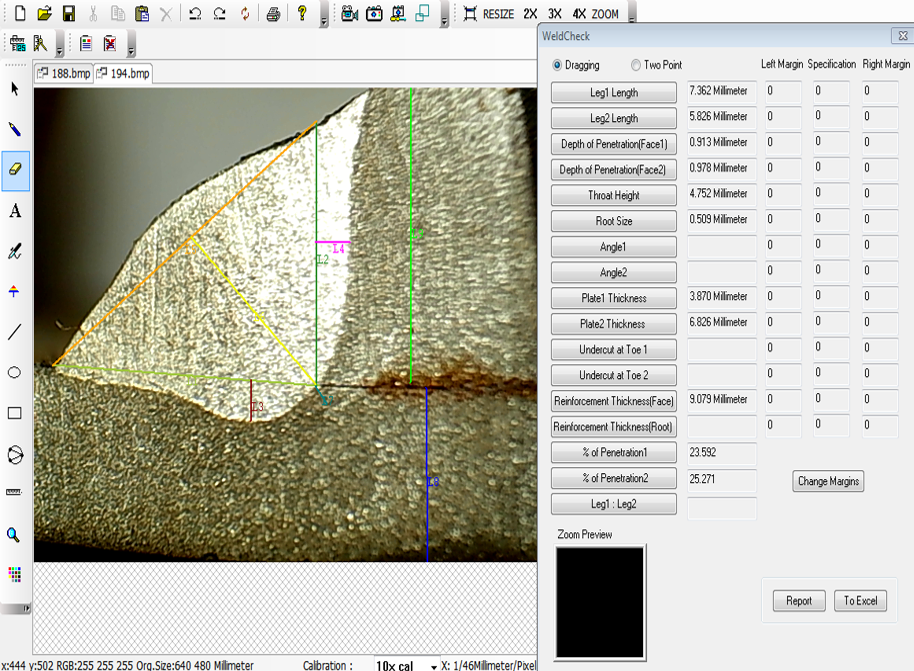Start live video with the camcorder icon
The image size is (914, 671).
click(349, 13)
